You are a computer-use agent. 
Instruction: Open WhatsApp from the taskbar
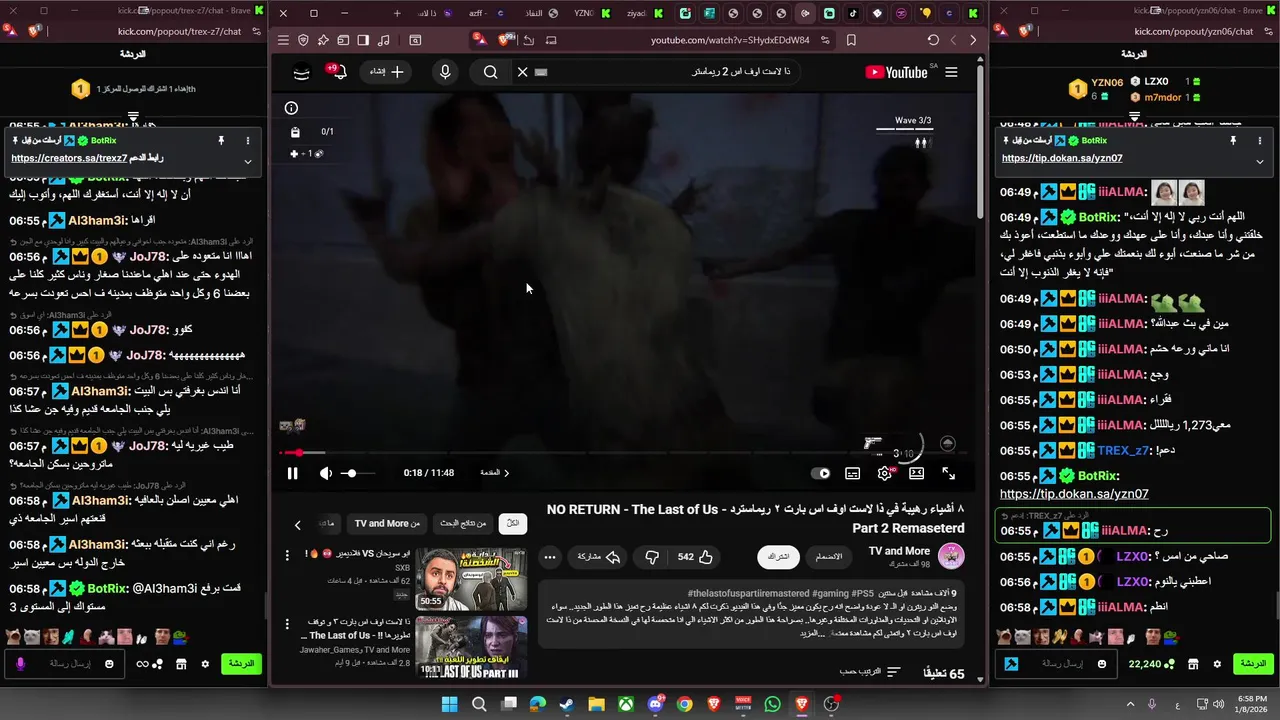click(772, 705)
